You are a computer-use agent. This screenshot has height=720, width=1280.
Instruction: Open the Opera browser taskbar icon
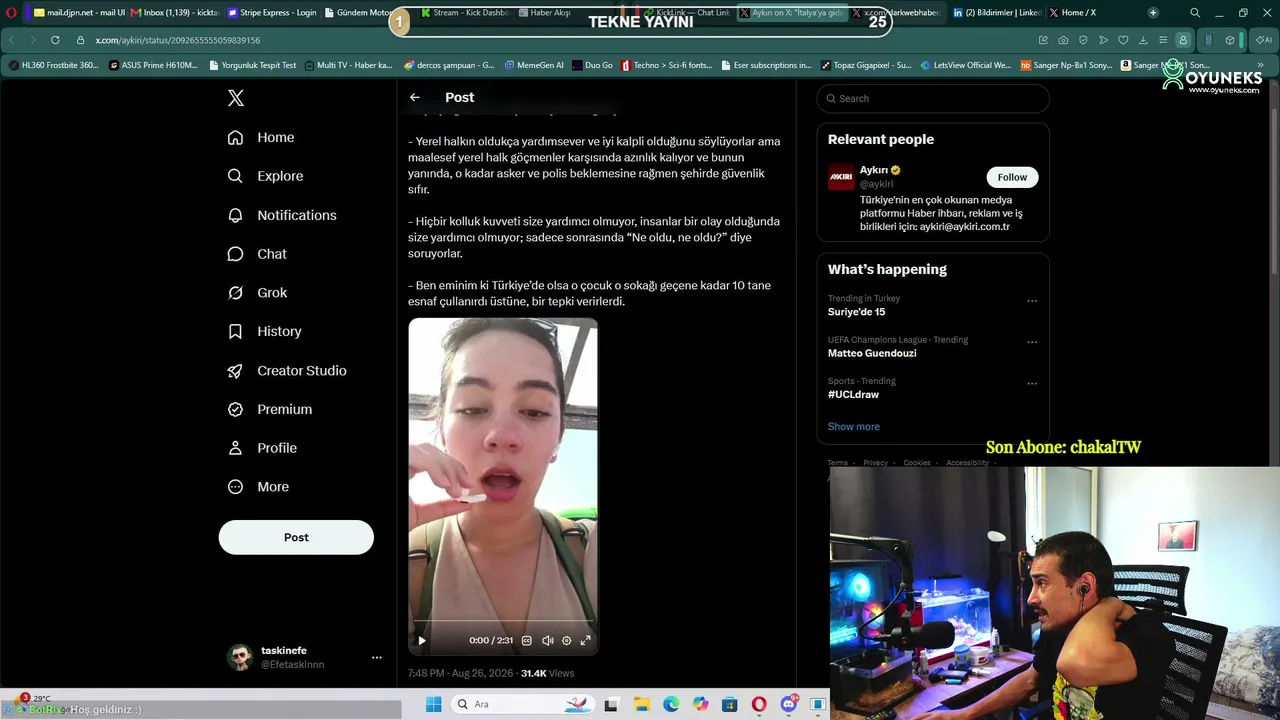pyautogui.click(x=759, y=704)
